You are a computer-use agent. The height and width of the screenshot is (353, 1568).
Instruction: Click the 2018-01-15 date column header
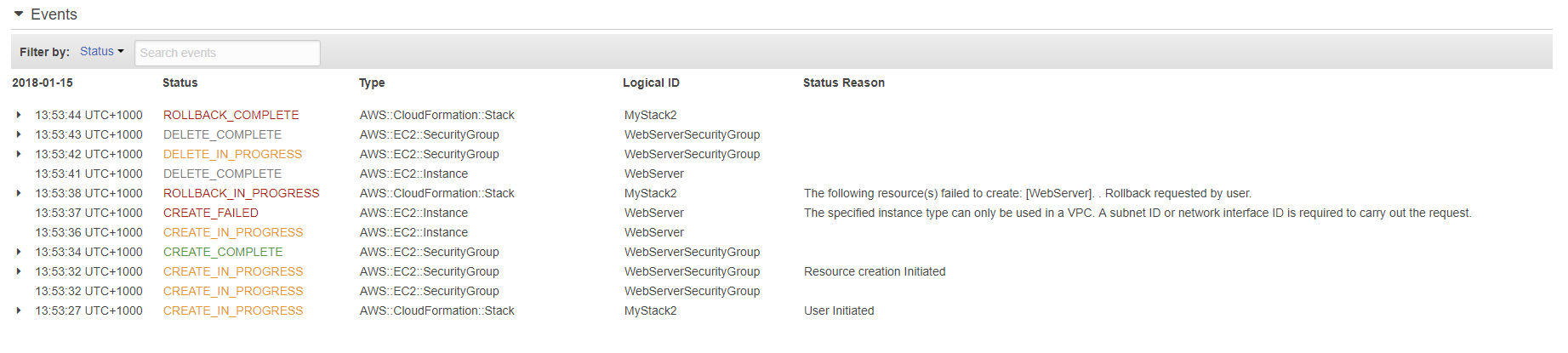click(x=43, y=83)
